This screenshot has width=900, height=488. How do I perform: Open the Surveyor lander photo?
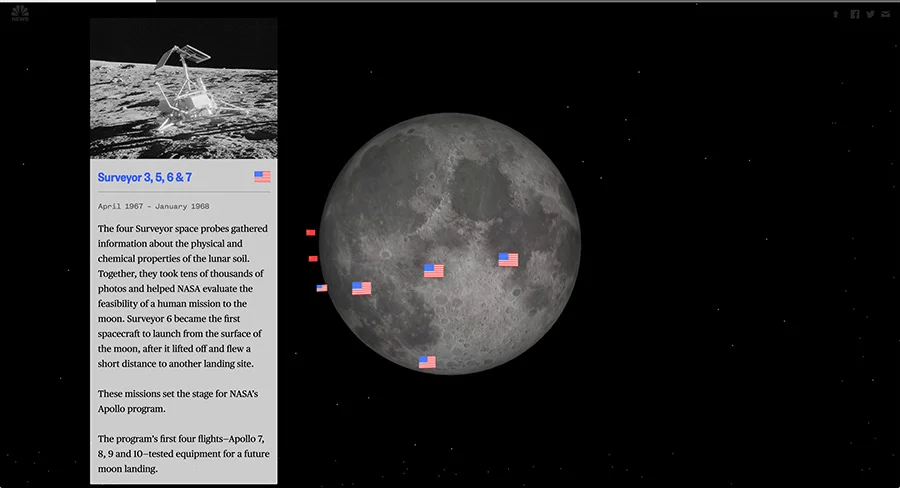click(184, 88)
